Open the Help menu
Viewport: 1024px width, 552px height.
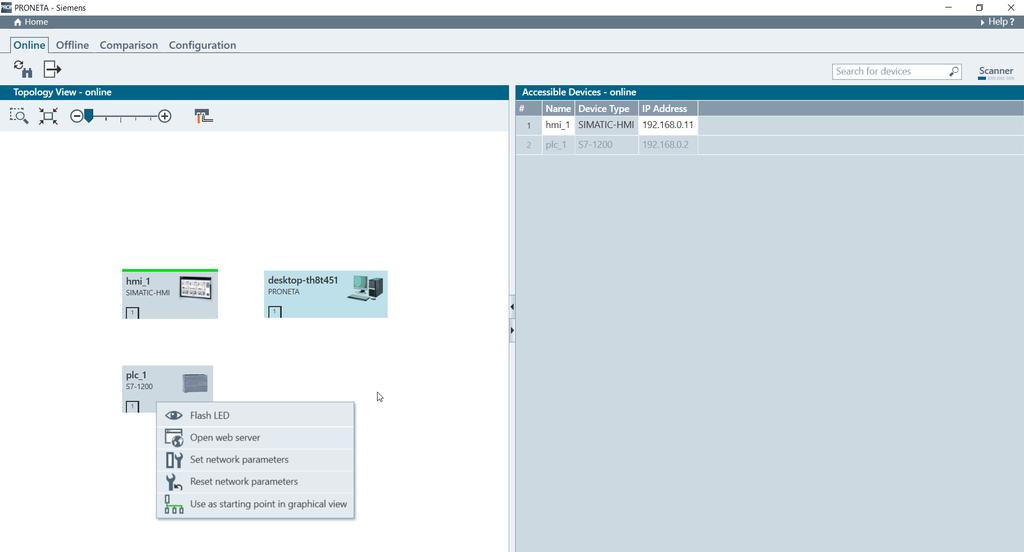click(997, 22)
